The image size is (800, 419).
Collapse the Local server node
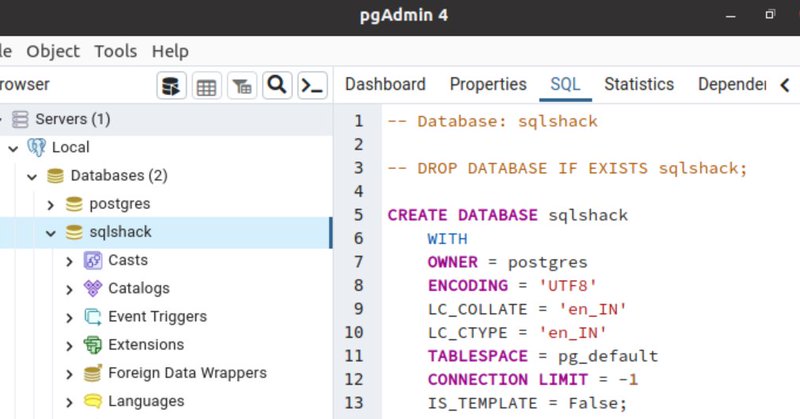click(x=13, y=149)
